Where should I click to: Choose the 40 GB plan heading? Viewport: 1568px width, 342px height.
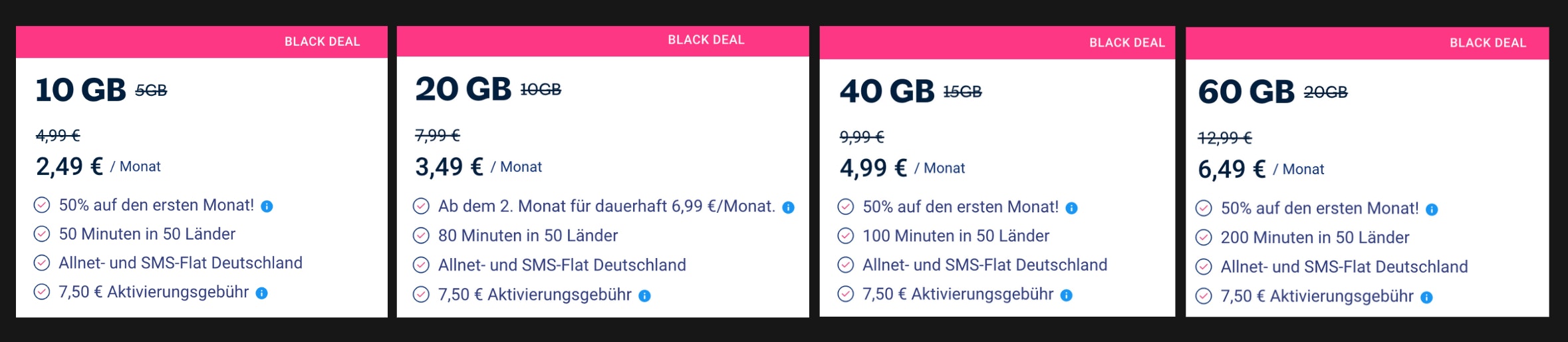tap(886, 91)
